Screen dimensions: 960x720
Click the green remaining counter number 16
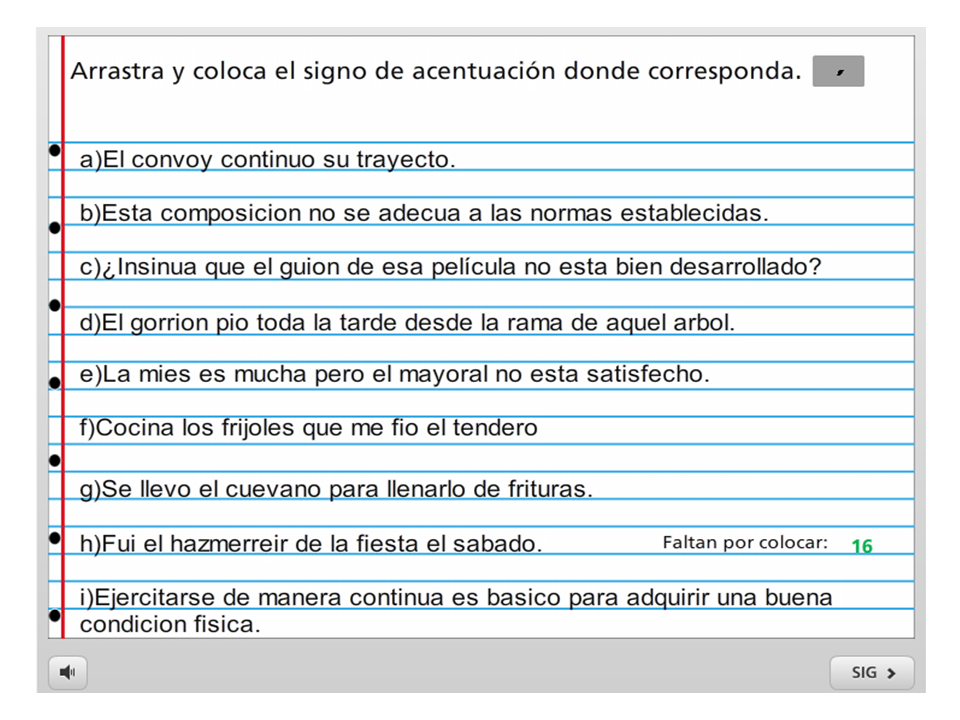click(x=861, y=547)
